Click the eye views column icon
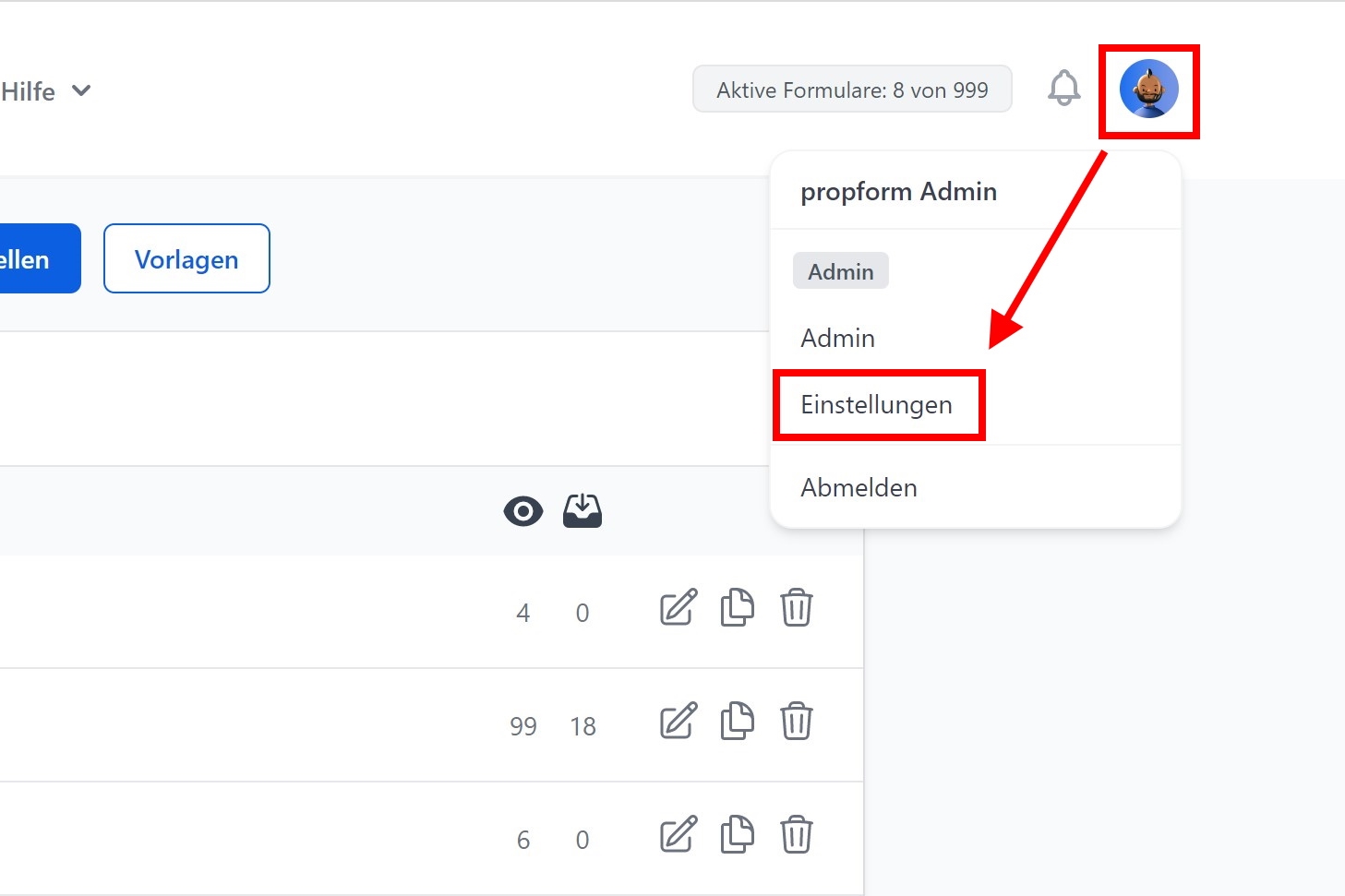 point(522,511)
